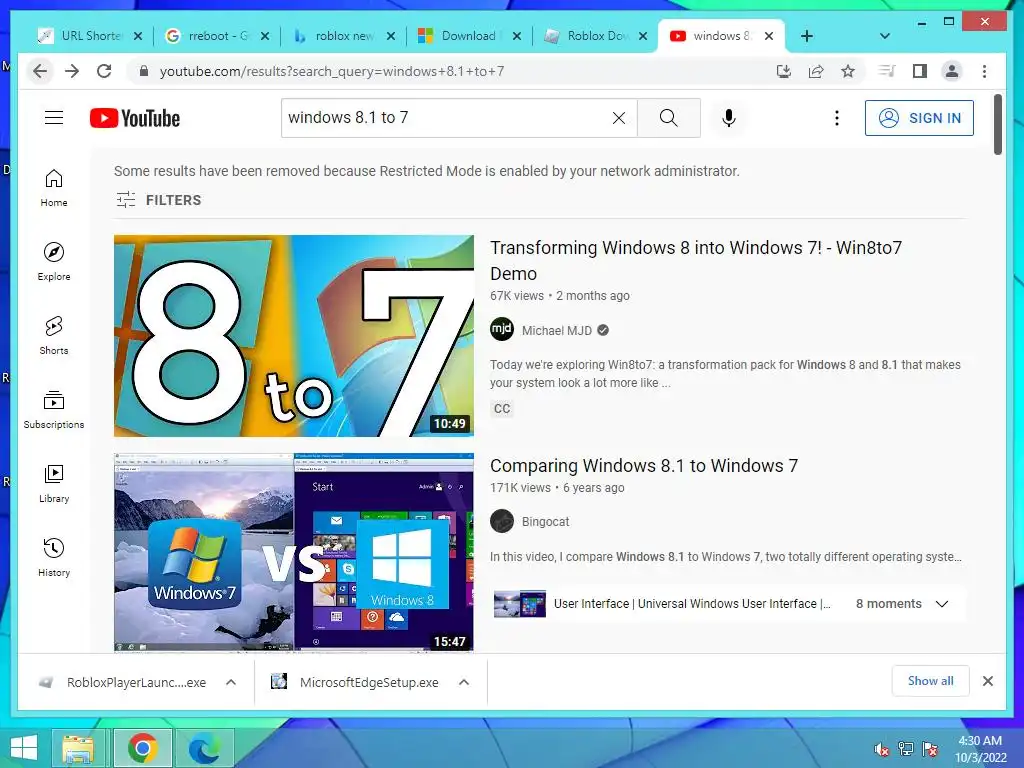The image size is (1024, 768).
Task: Toggle the Chrome side panel
Action: click(920, 71)
